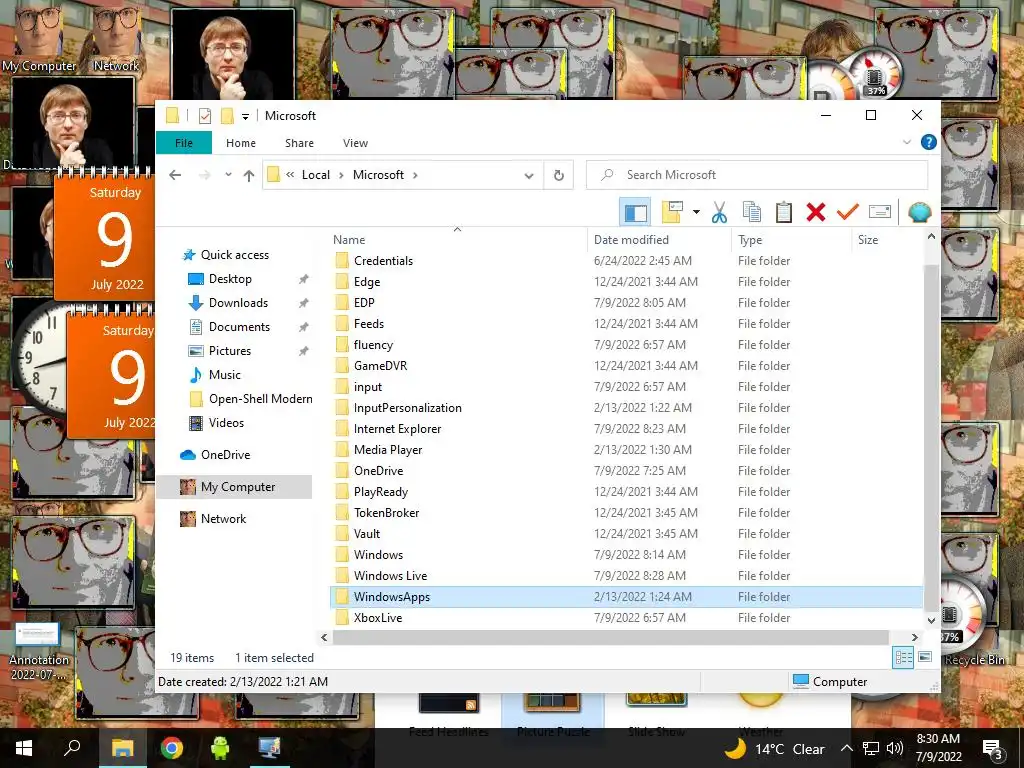The height and width of the screenshot is (768, 1024).
Task: Click the Cut scissors icon
Action: (719, 212)
